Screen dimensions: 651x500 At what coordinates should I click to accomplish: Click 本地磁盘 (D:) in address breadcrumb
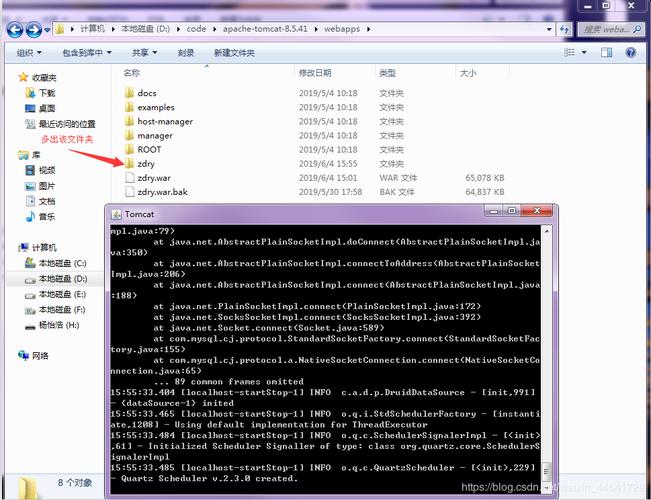coord(145,29)
